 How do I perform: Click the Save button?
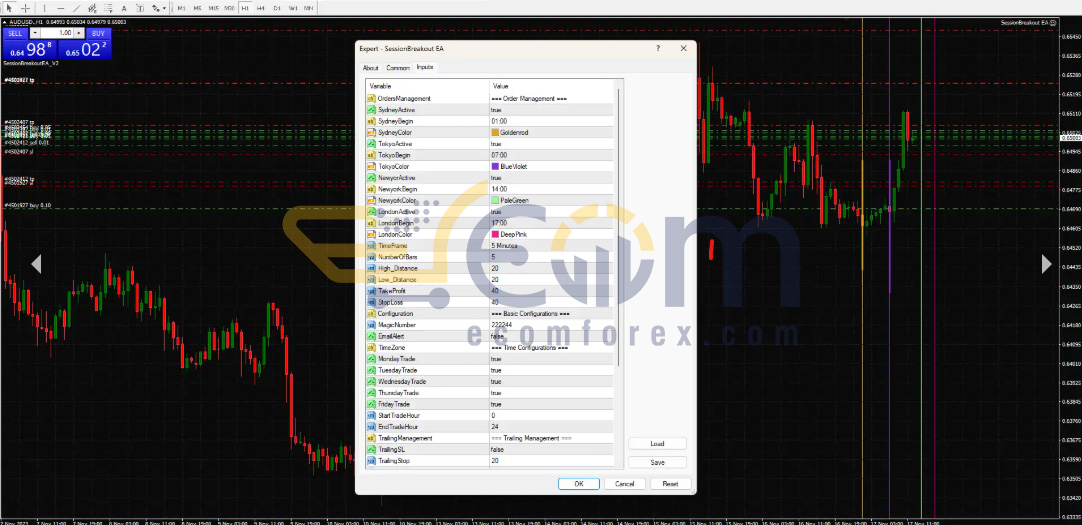point(657,462)
